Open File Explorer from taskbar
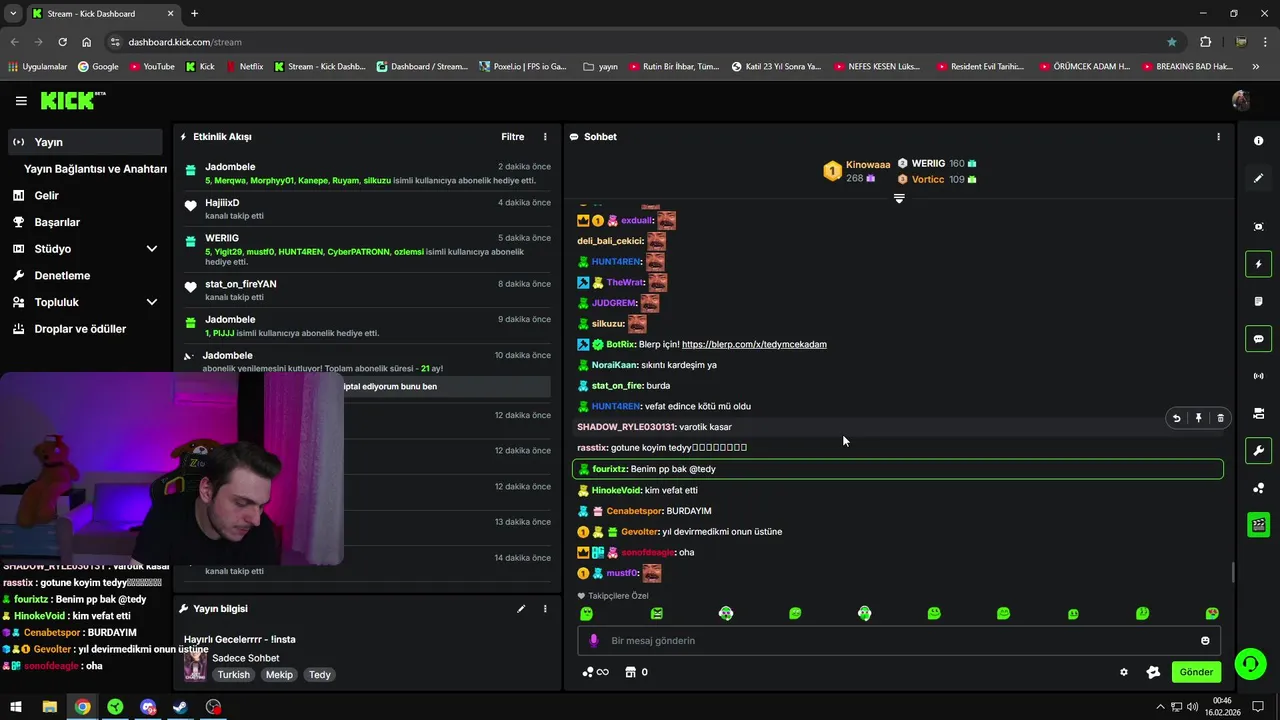 click(x=49, y=707)
